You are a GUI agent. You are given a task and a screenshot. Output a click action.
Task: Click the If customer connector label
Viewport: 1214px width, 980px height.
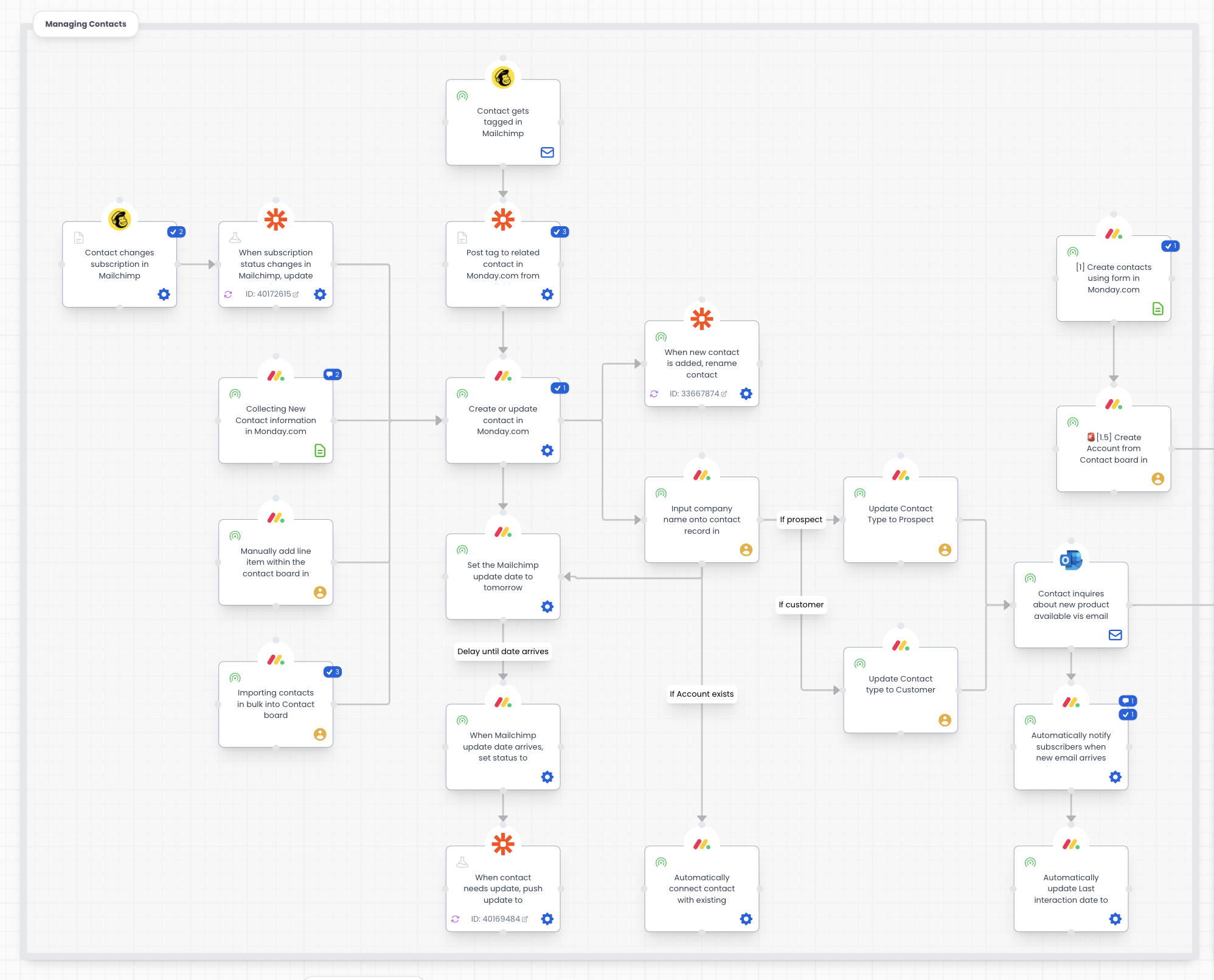pos(801,605)
